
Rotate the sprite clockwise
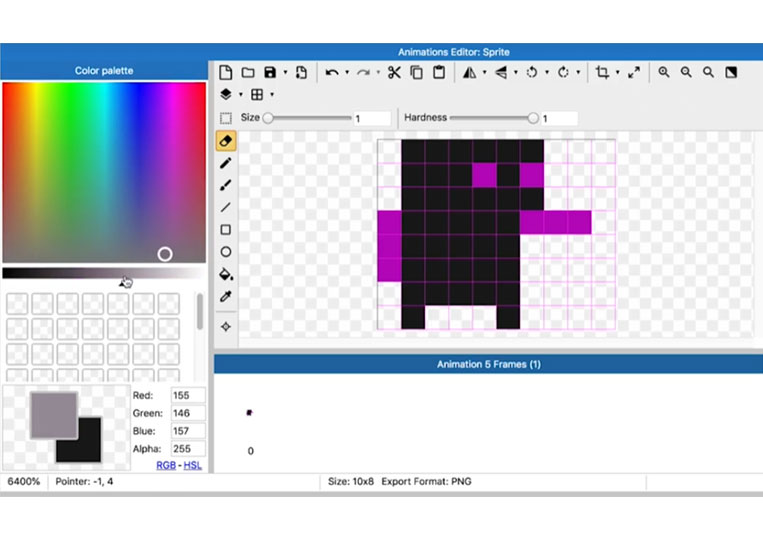click(563, 72)
